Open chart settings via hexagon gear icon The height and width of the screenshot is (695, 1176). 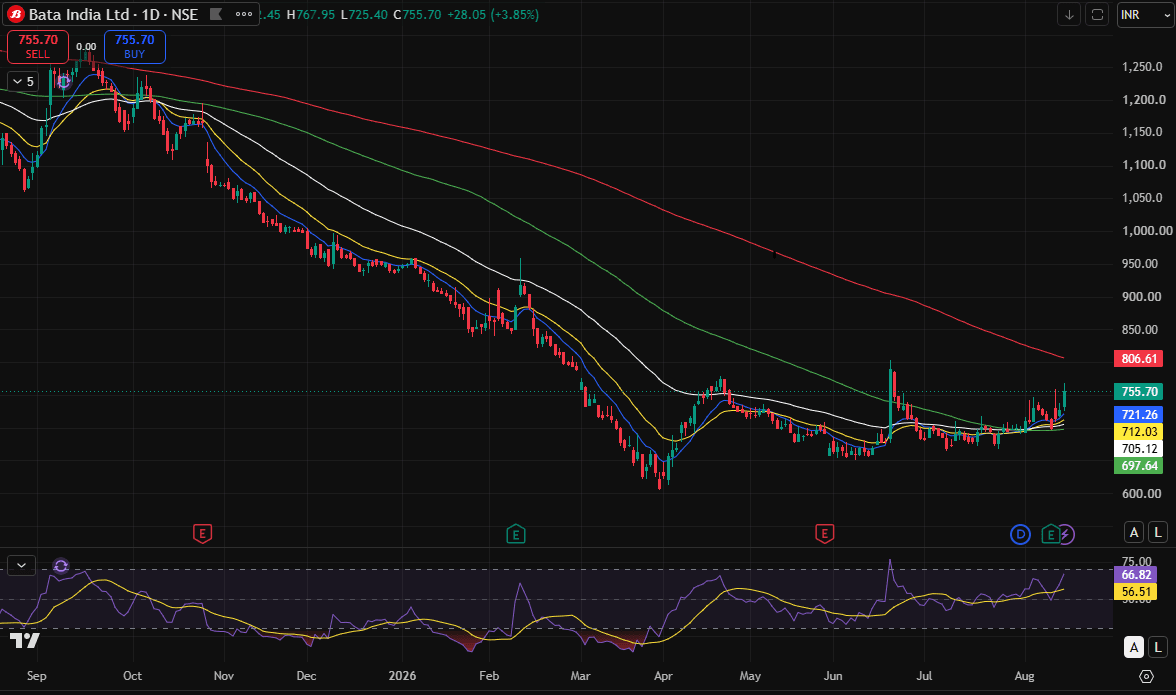pos(1146,676)
